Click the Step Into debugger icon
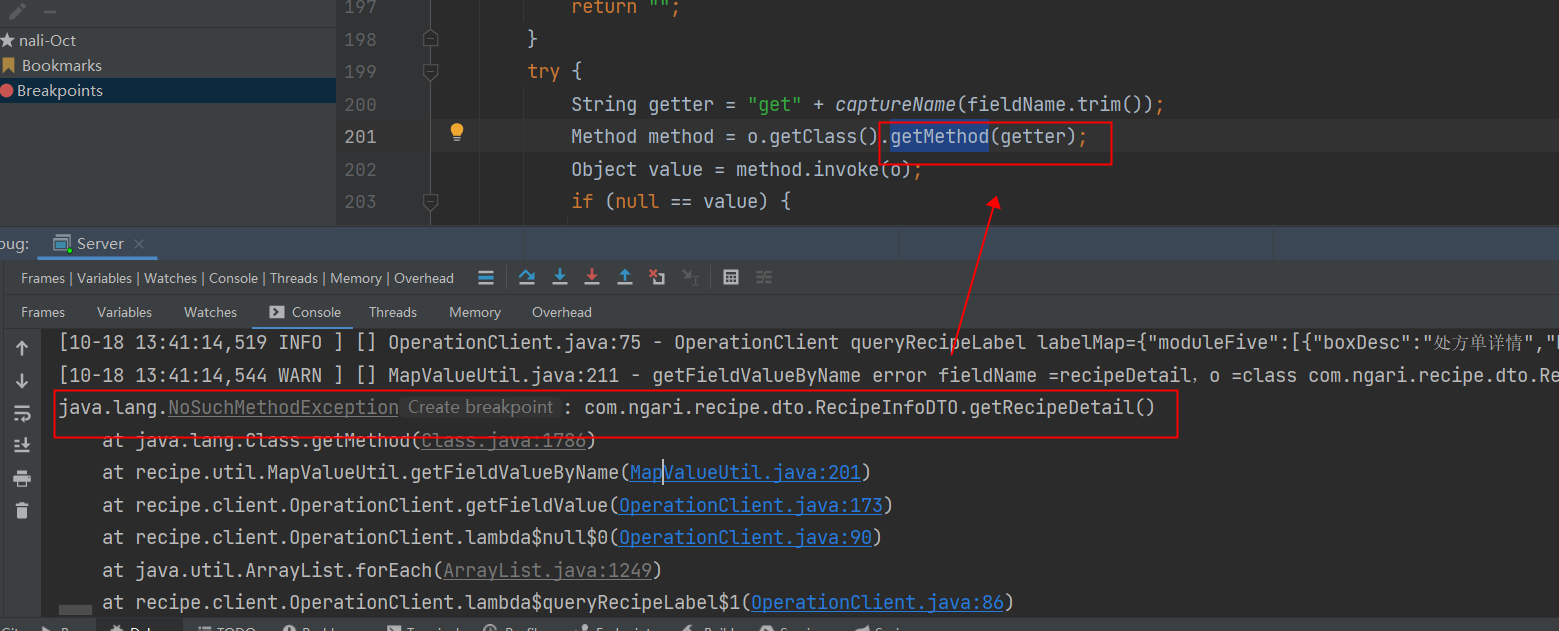The width and height of the screenshot is (1559, 631). (560, 278)
